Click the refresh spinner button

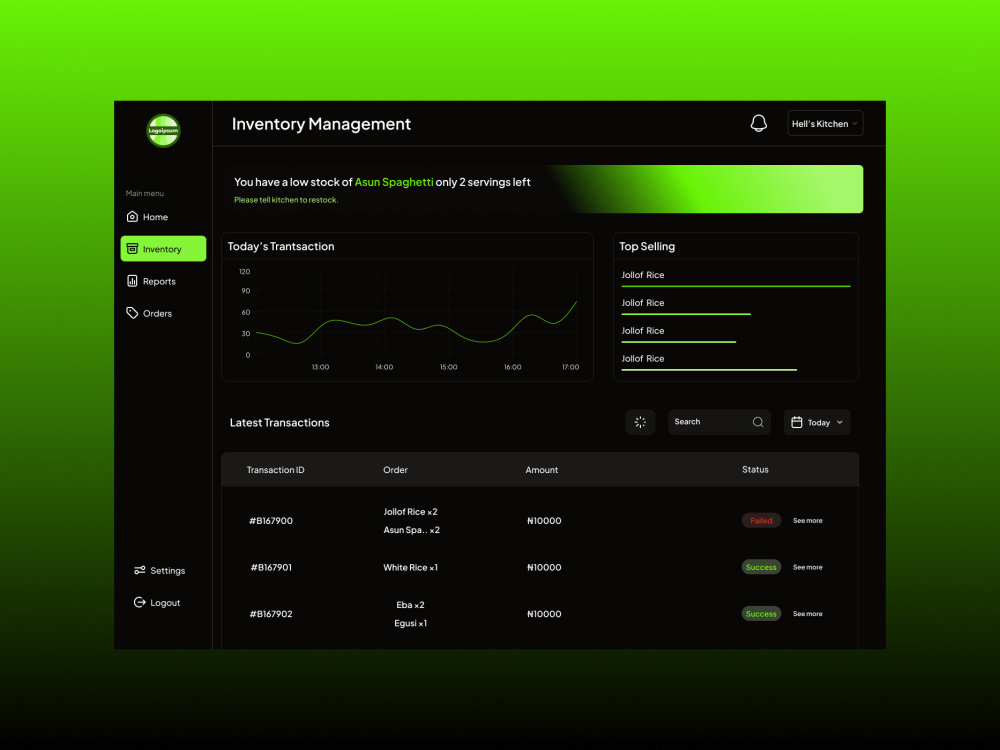[x=640, y=422]
